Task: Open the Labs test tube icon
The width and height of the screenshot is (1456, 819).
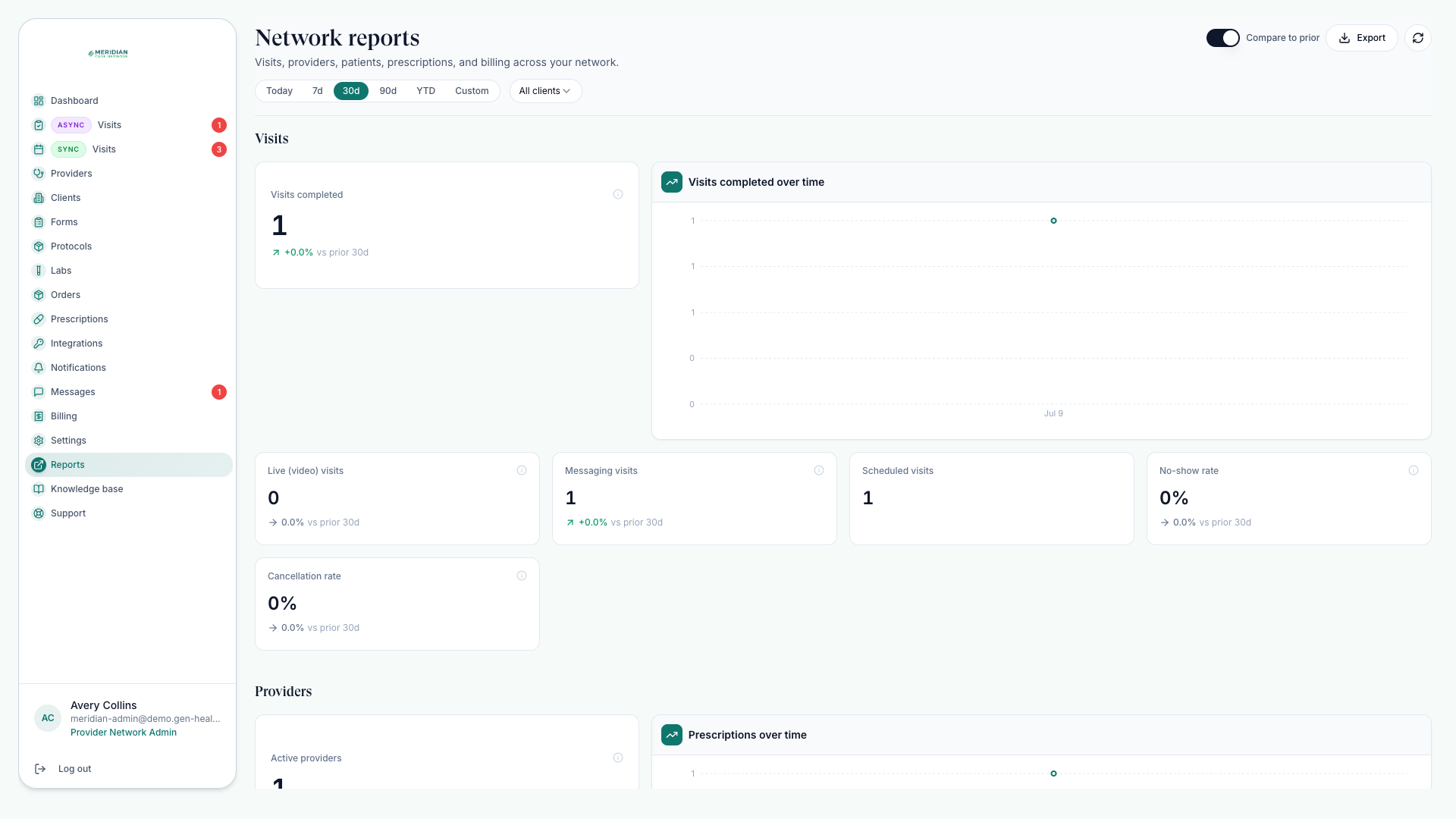Action: pyautogui.click(x=39, y=271)
